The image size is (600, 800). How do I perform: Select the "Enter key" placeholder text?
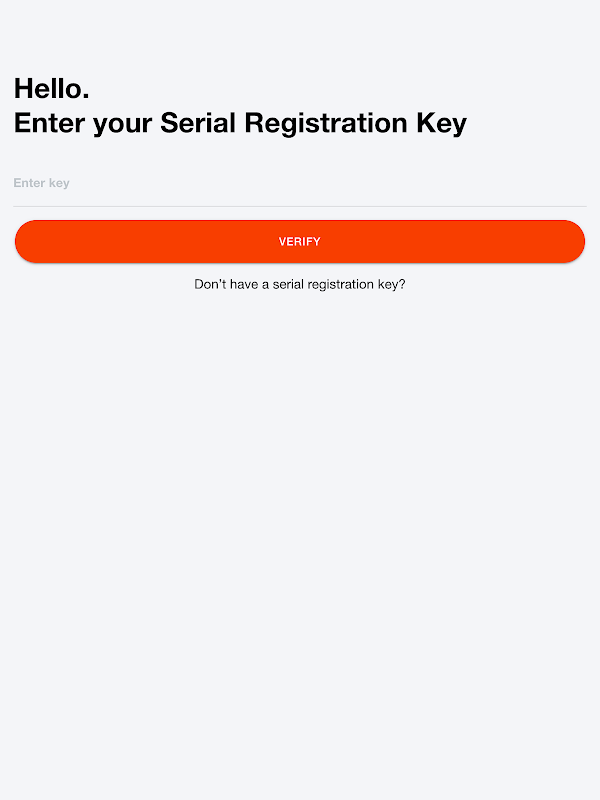point(41,184)
